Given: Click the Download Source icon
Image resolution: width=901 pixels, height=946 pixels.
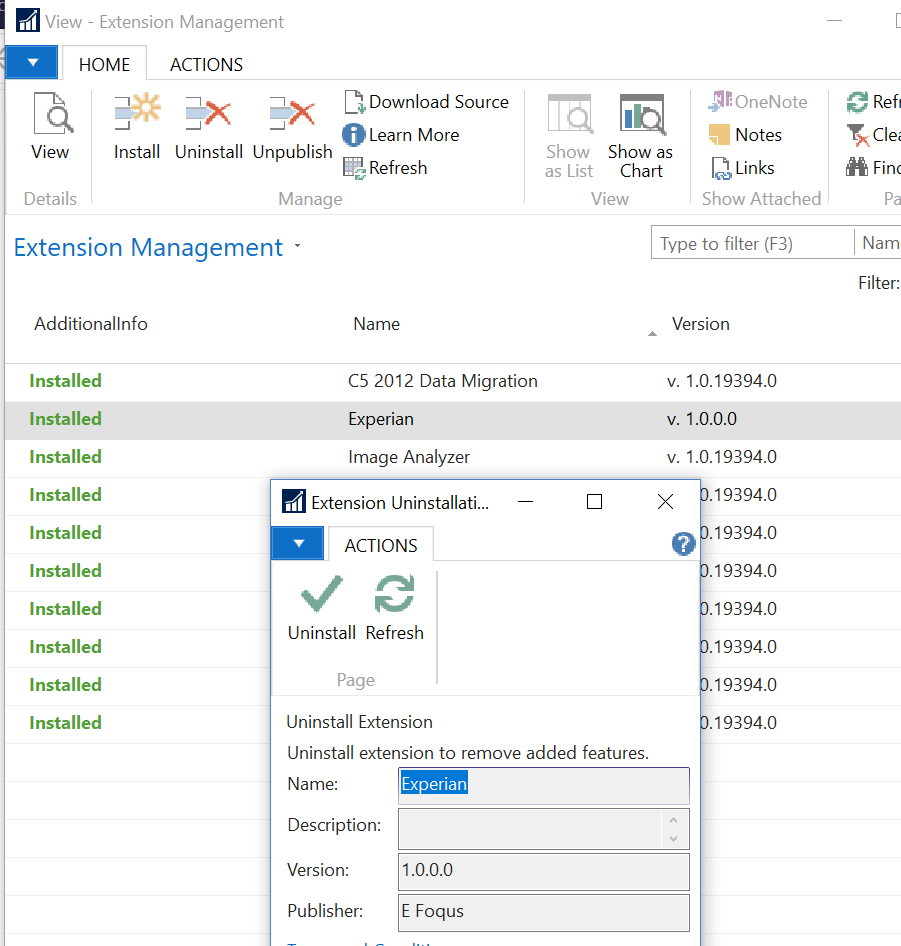Looking at the screenshot, I should point(354,102).
